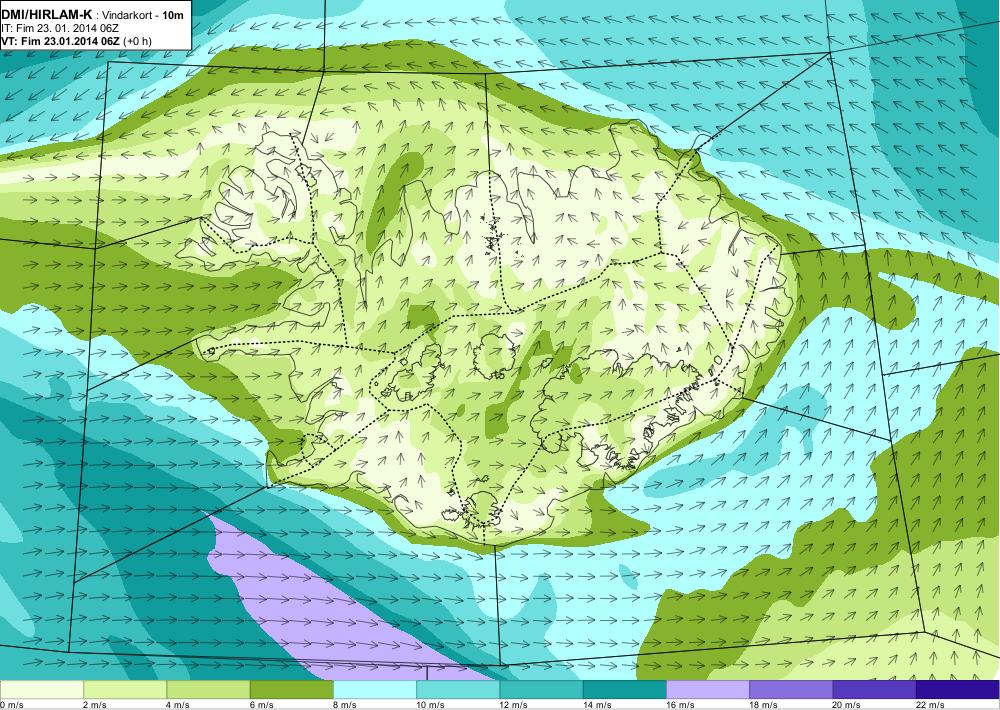Click the '0 m/s' legend label
This screenshot has width=1000, height=710.
11,705
